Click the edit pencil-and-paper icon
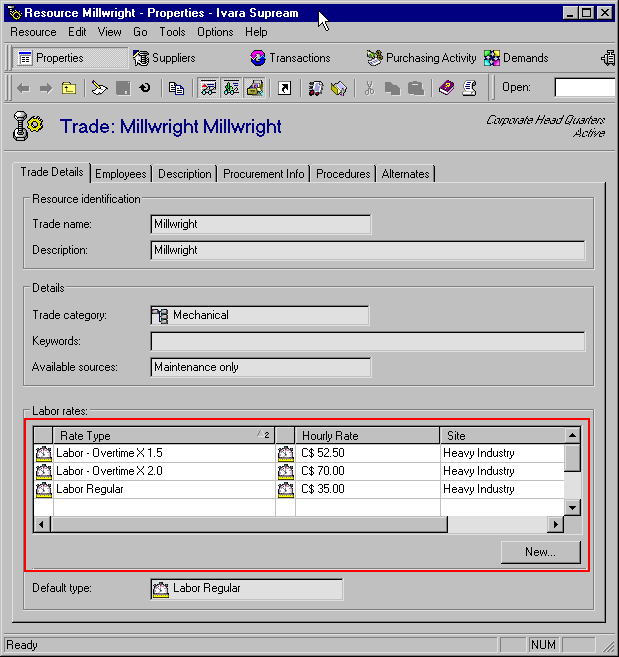 point(99,88)
